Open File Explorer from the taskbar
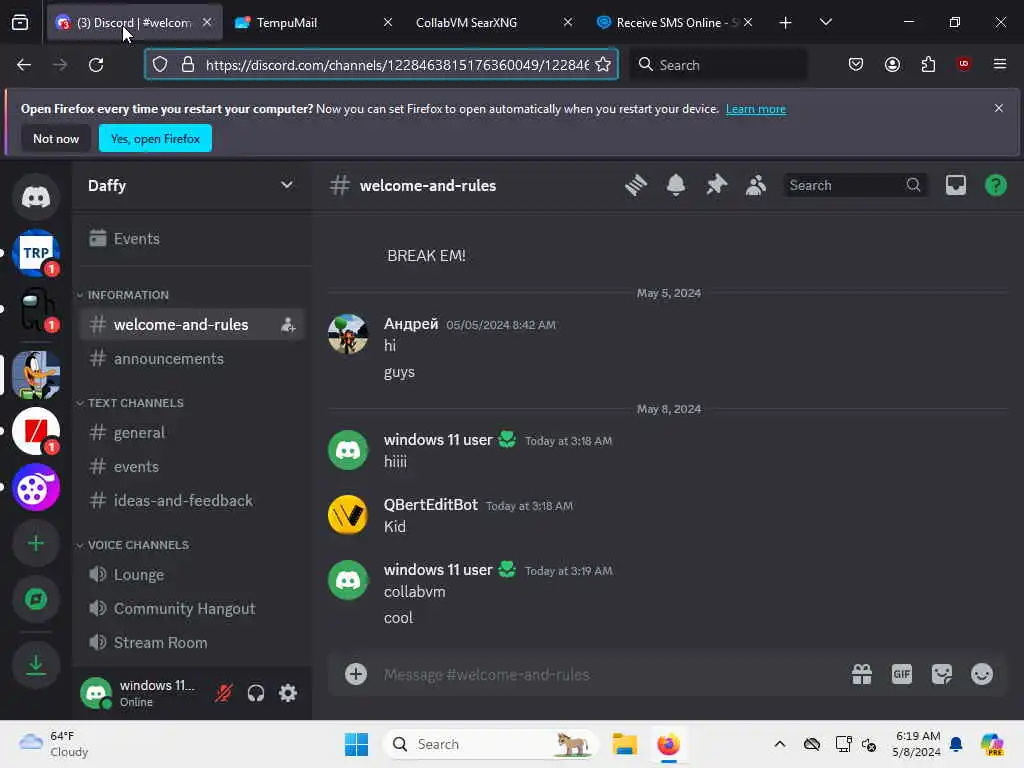Viewport: 1024px width, 768px height. [624, 744]
